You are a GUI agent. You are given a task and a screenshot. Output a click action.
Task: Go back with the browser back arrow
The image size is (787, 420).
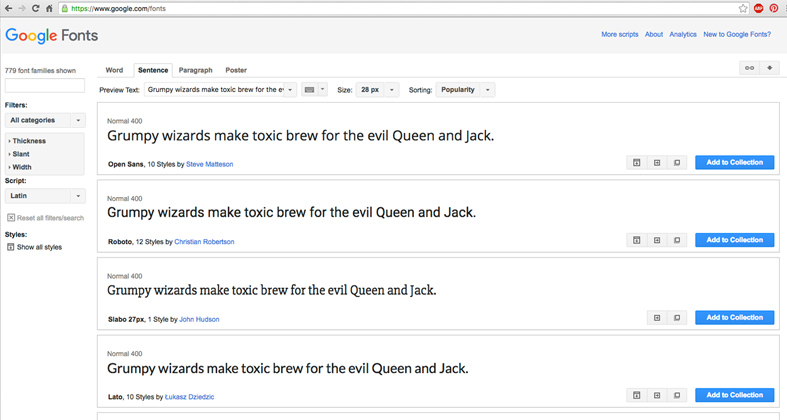click(x=9, y=9)
